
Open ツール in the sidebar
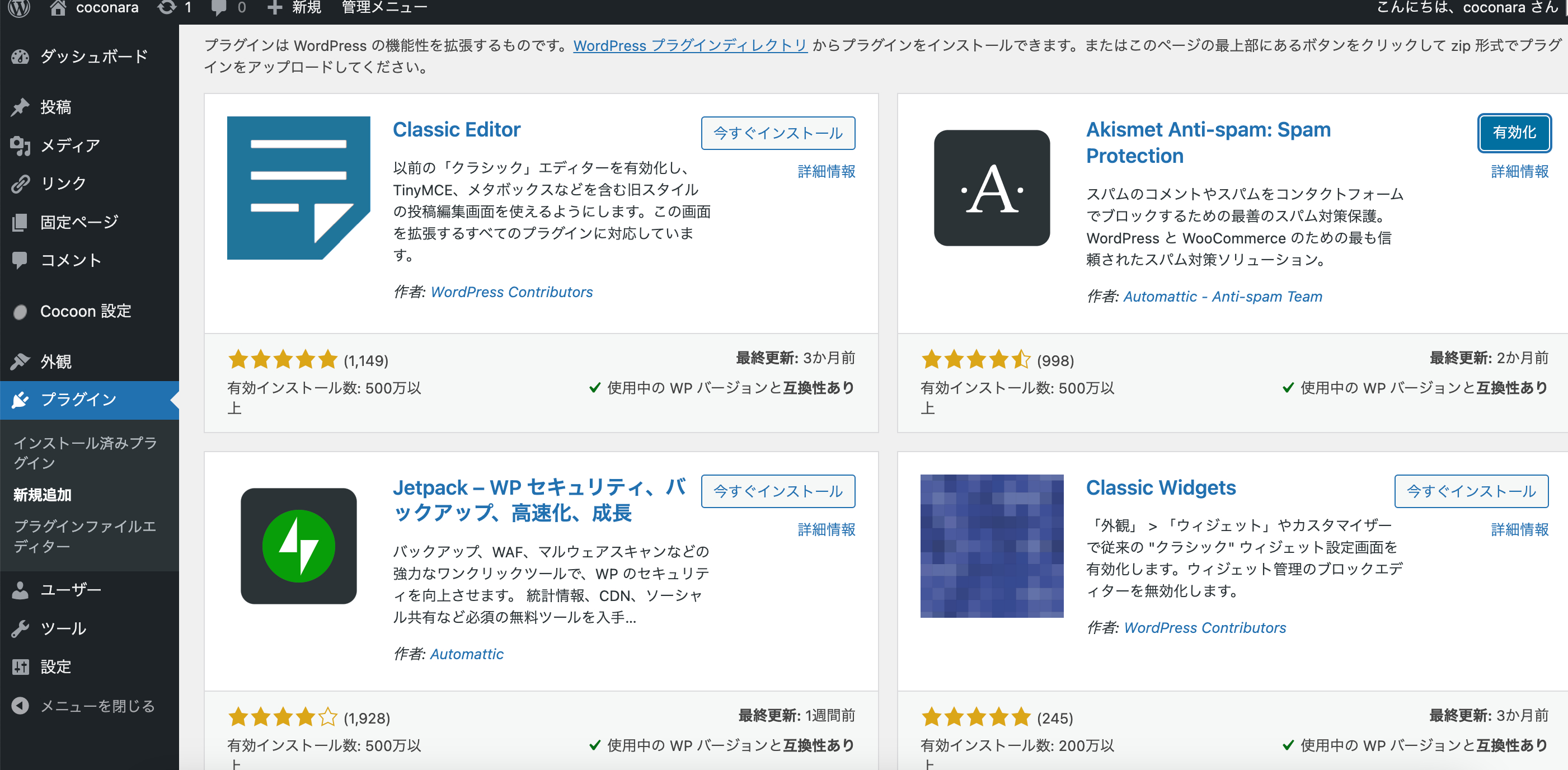click(x=63, y=628)
